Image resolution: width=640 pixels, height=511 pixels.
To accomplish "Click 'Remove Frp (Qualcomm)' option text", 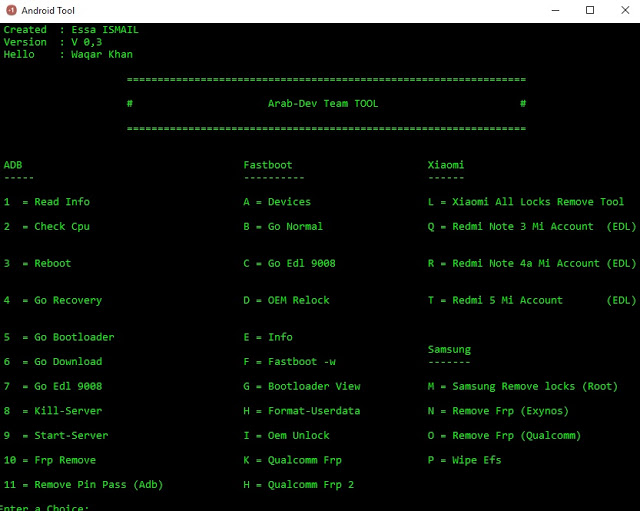I will click(516, 435).
